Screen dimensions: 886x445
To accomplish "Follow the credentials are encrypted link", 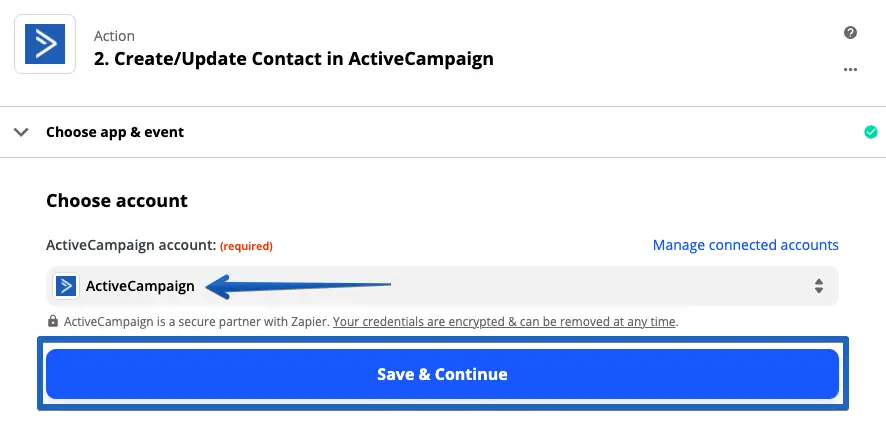I will (x=505, y=322).
